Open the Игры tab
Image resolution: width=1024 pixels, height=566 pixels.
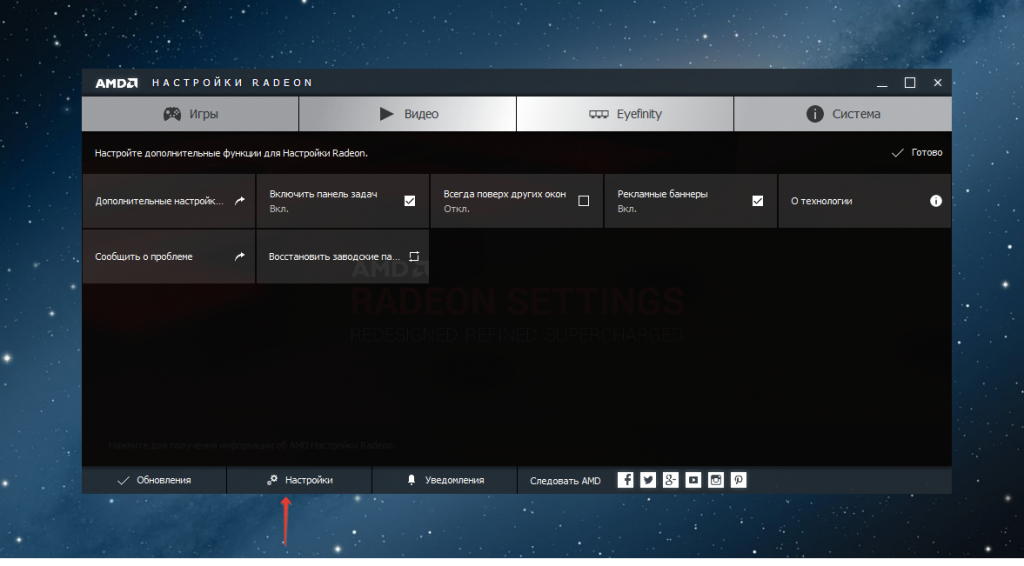pos(190,114)
